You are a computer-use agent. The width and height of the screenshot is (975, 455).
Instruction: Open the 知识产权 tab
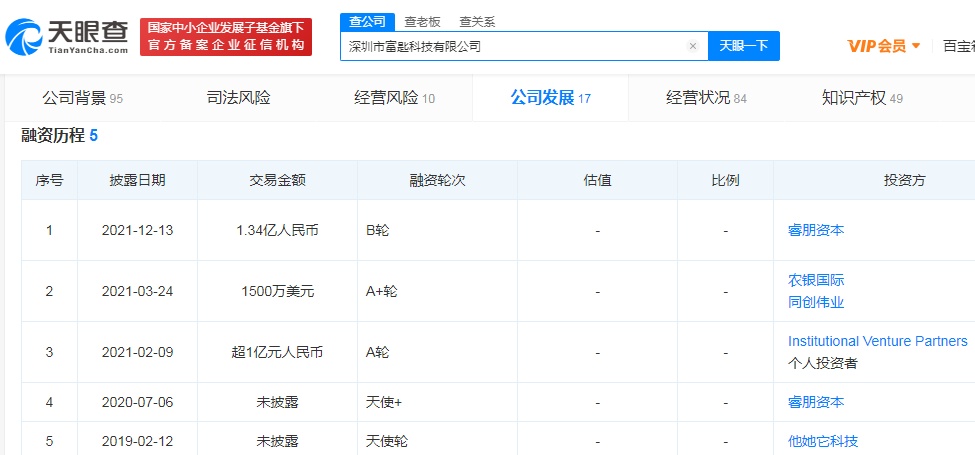coord(862,98)
